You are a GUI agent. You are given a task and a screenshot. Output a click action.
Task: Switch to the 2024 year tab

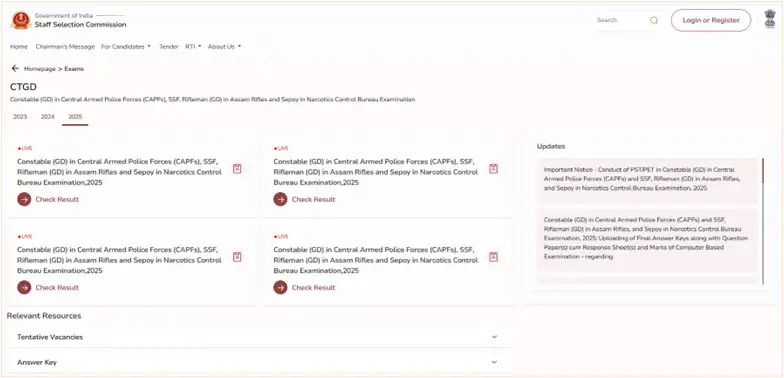[48, 116]
